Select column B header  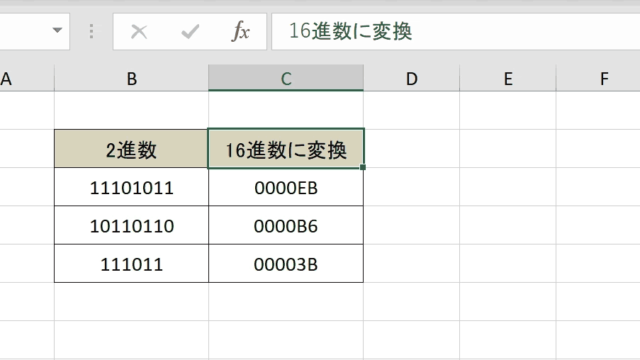[x=131, y=78]
